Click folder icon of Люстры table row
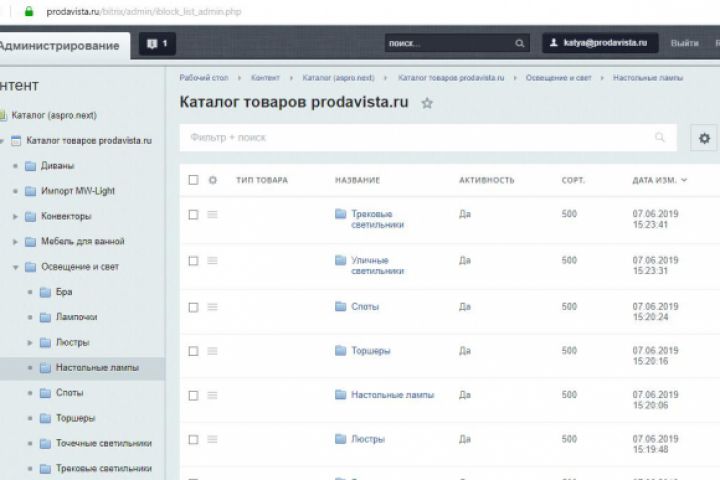The image size is (720, 480). tap(340, 439)
